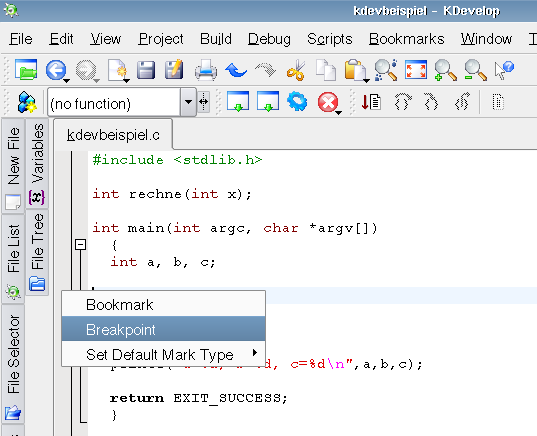Click the Step out braces icon
The image size is (537, 436).
(x=462, y=101)
